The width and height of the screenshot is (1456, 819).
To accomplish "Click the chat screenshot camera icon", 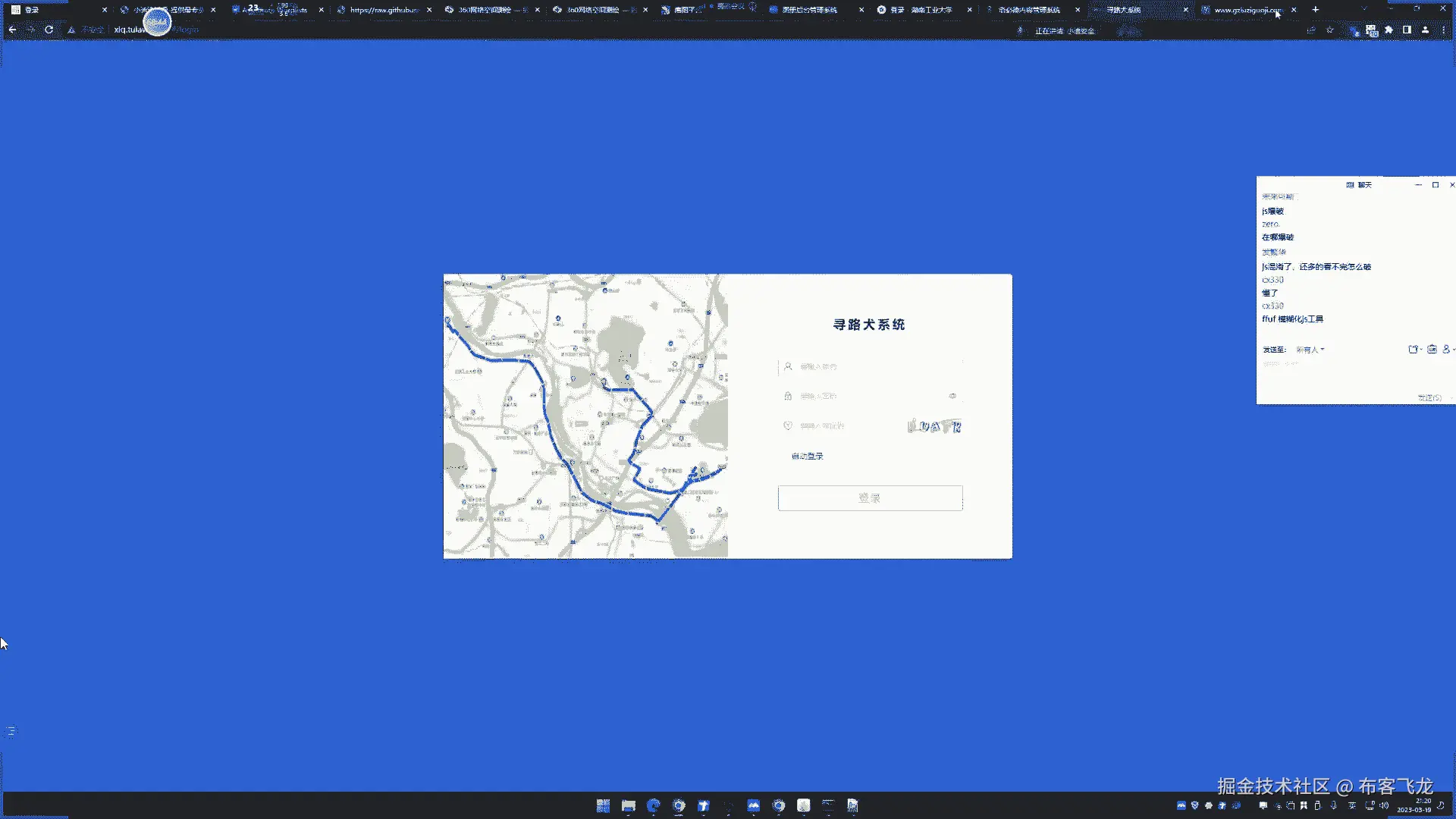I will pos(1432,350).
